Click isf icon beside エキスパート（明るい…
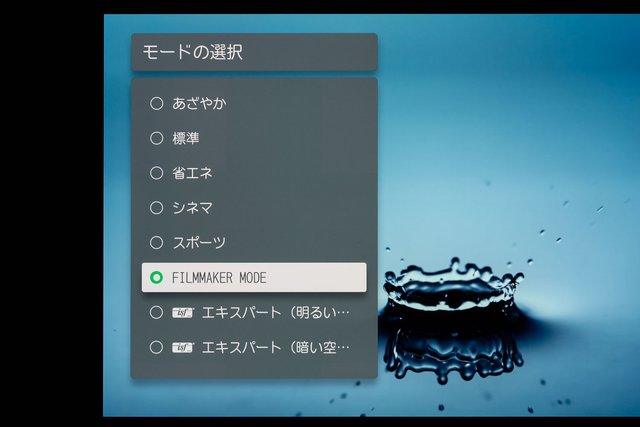This screenshot has height=427, width=640. [x=182, y=313]
